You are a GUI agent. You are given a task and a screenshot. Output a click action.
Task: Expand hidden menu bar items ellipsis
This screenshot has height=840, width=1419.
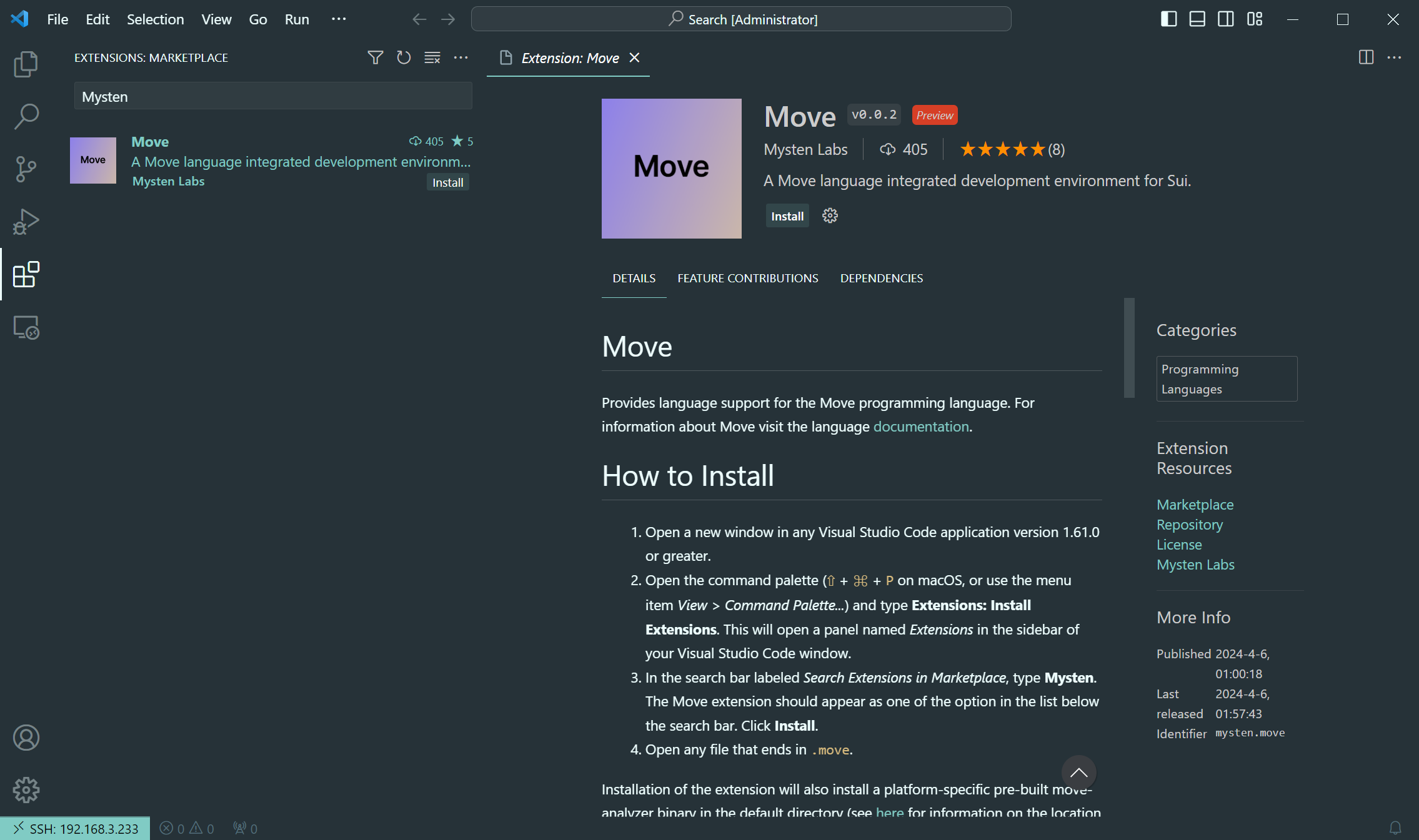pyautogui.click(x=339, y=19)
